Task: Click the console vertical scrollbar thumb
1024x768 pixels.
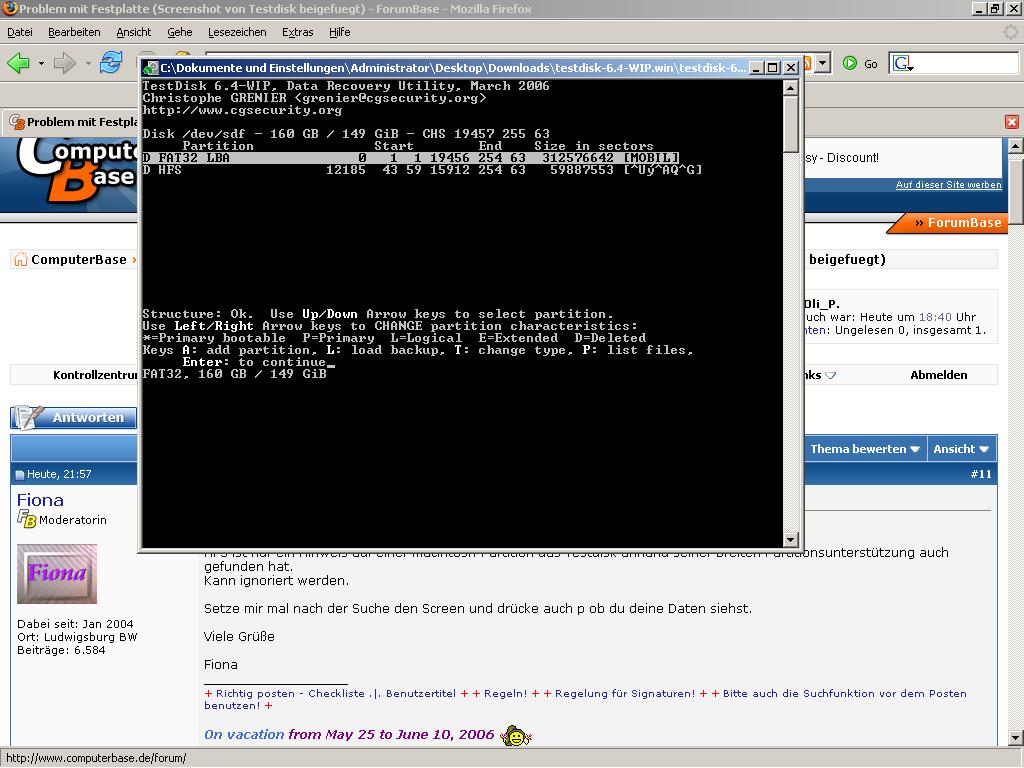Action: click(790, 123)
